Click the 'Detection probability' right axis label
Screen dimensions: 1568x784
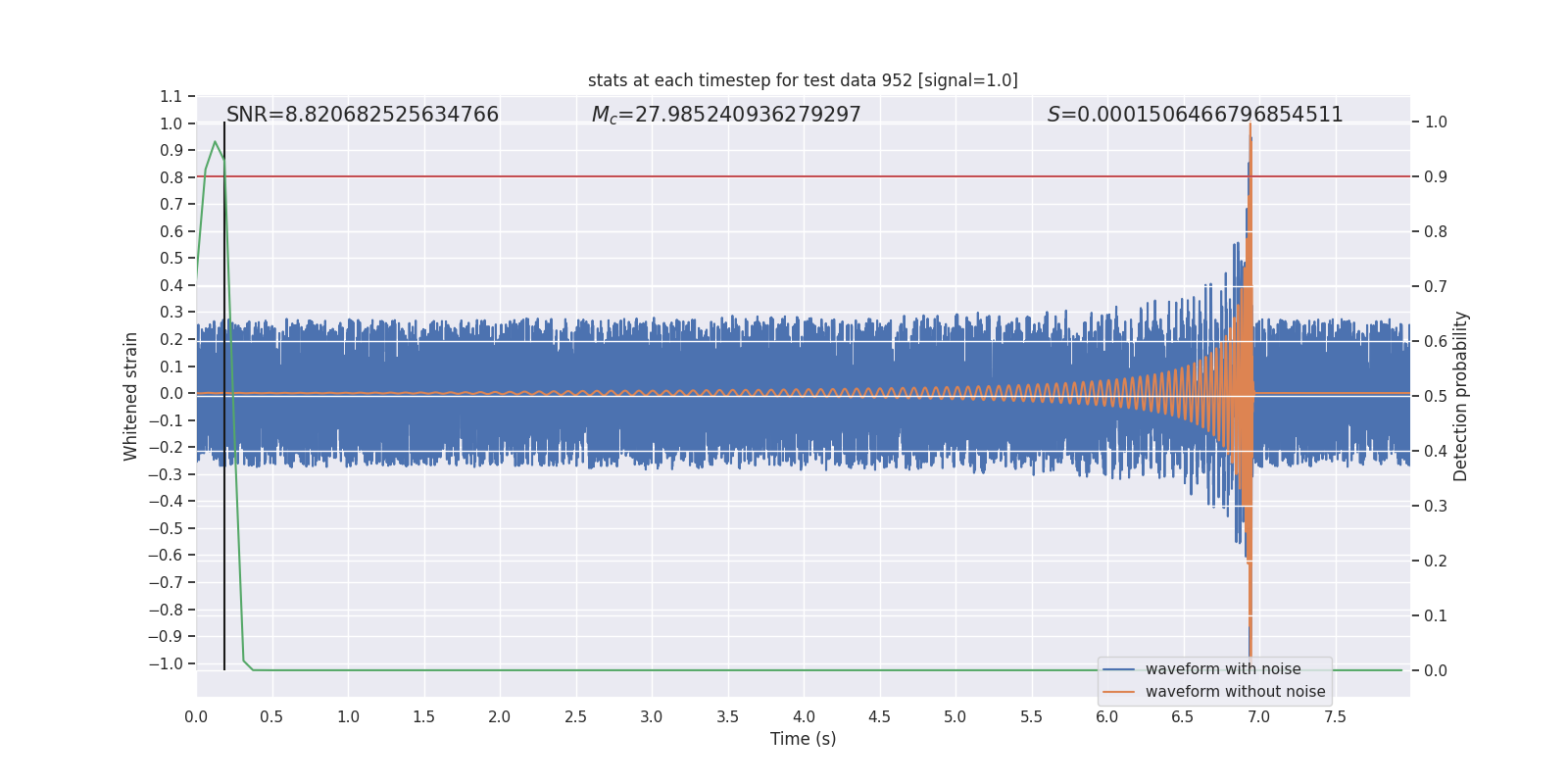click(1461, 396)
